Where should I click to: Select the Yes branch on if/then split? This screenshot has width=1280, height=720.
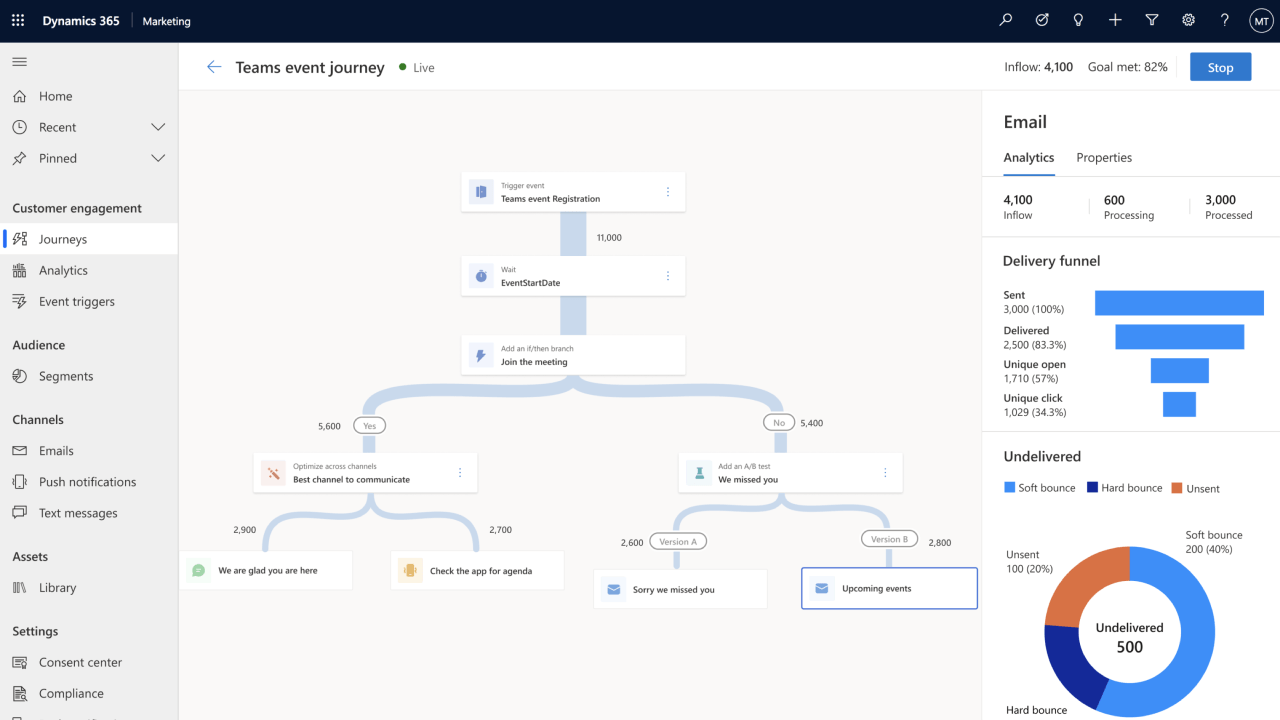click(369, 425)
